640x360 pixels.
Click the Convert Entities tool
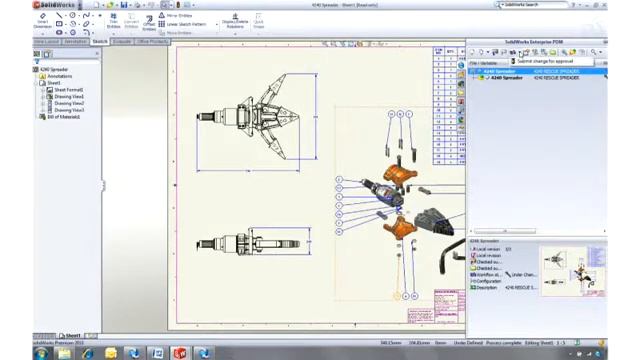pyautogui.click(x=131, y=21)
